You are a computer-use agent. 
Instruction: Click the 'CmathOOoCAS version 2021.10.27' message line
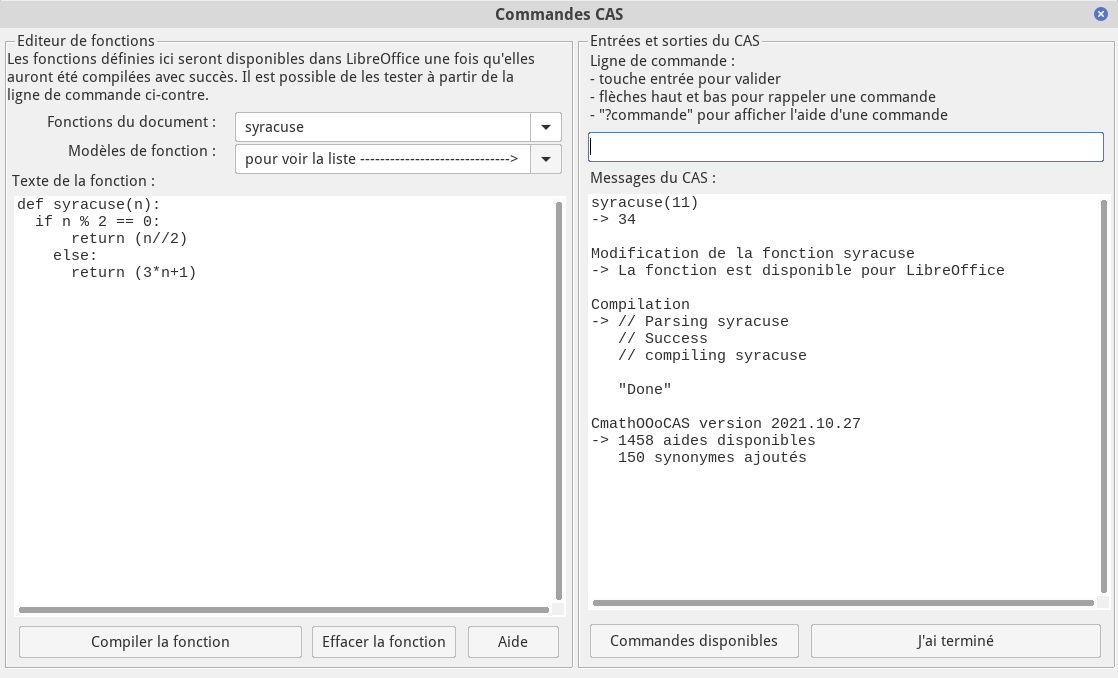click(725, 424)
